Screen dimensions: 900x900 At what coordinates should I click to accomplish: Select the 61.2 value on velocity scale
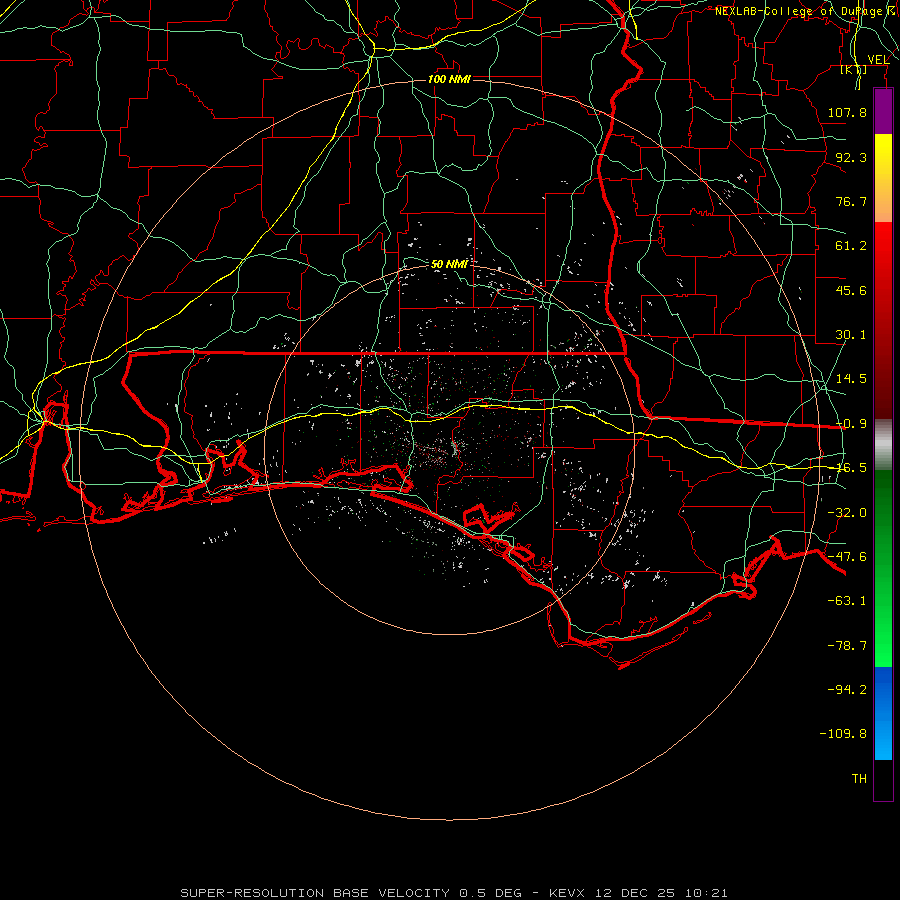coord(851,246)
